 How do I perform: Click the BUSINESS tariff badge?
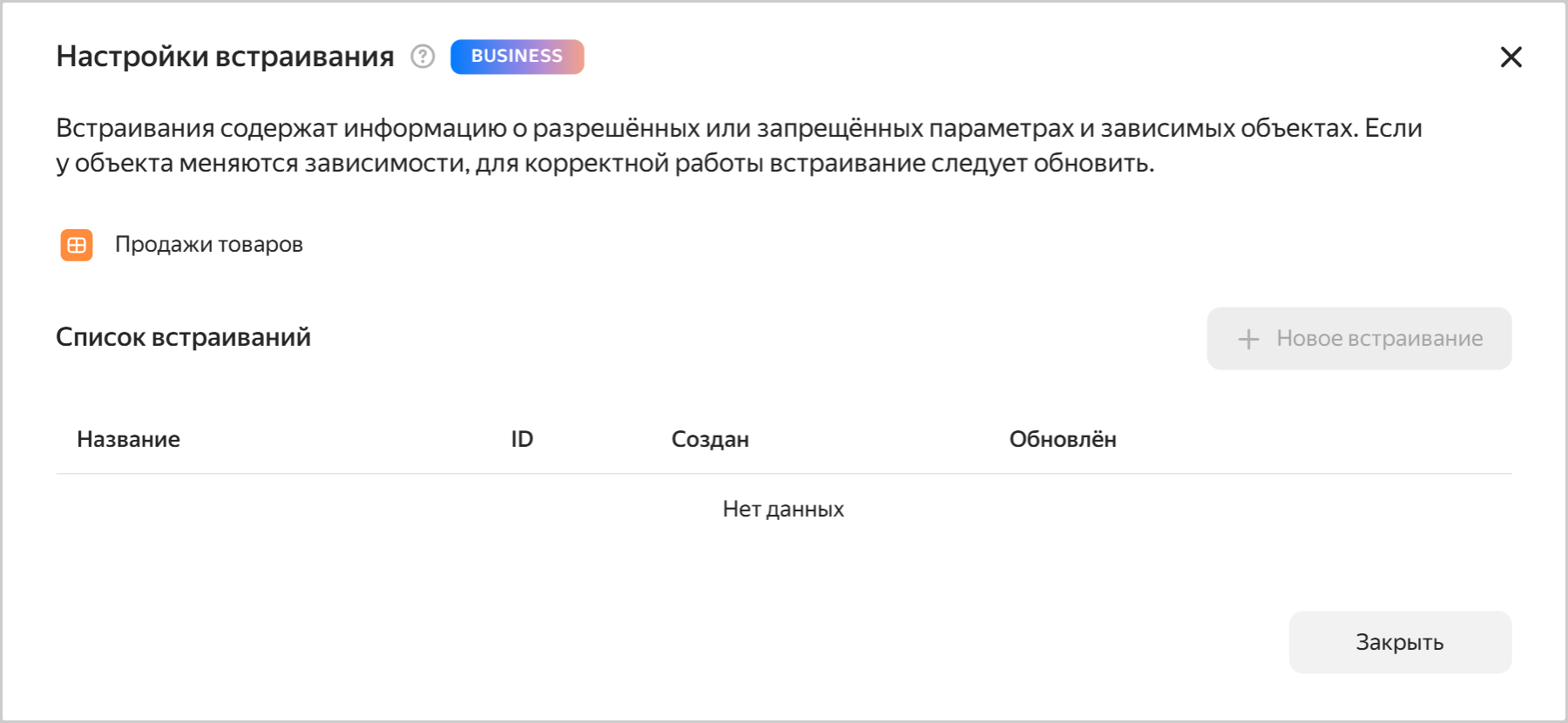(517, 57)
